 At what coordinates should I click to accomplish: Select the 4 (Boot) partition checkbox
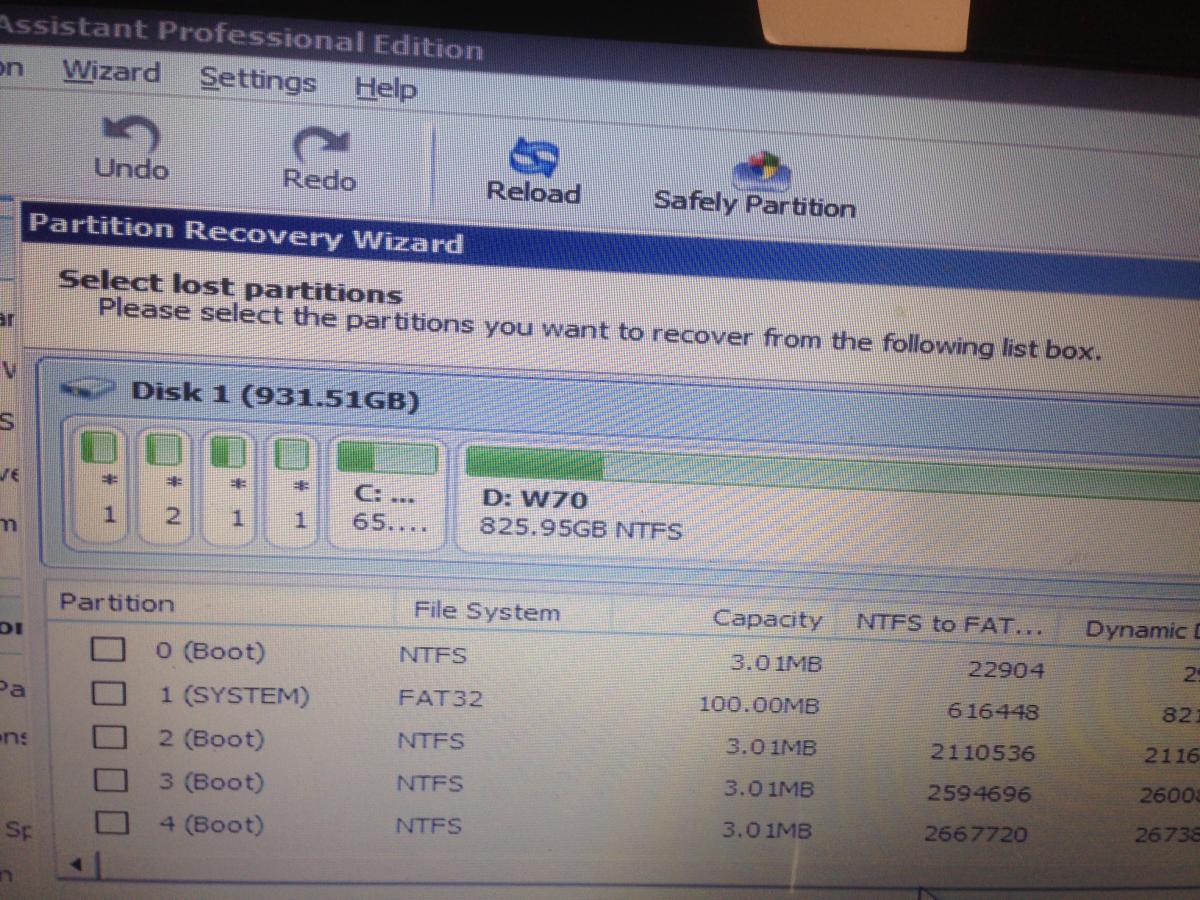108,824
